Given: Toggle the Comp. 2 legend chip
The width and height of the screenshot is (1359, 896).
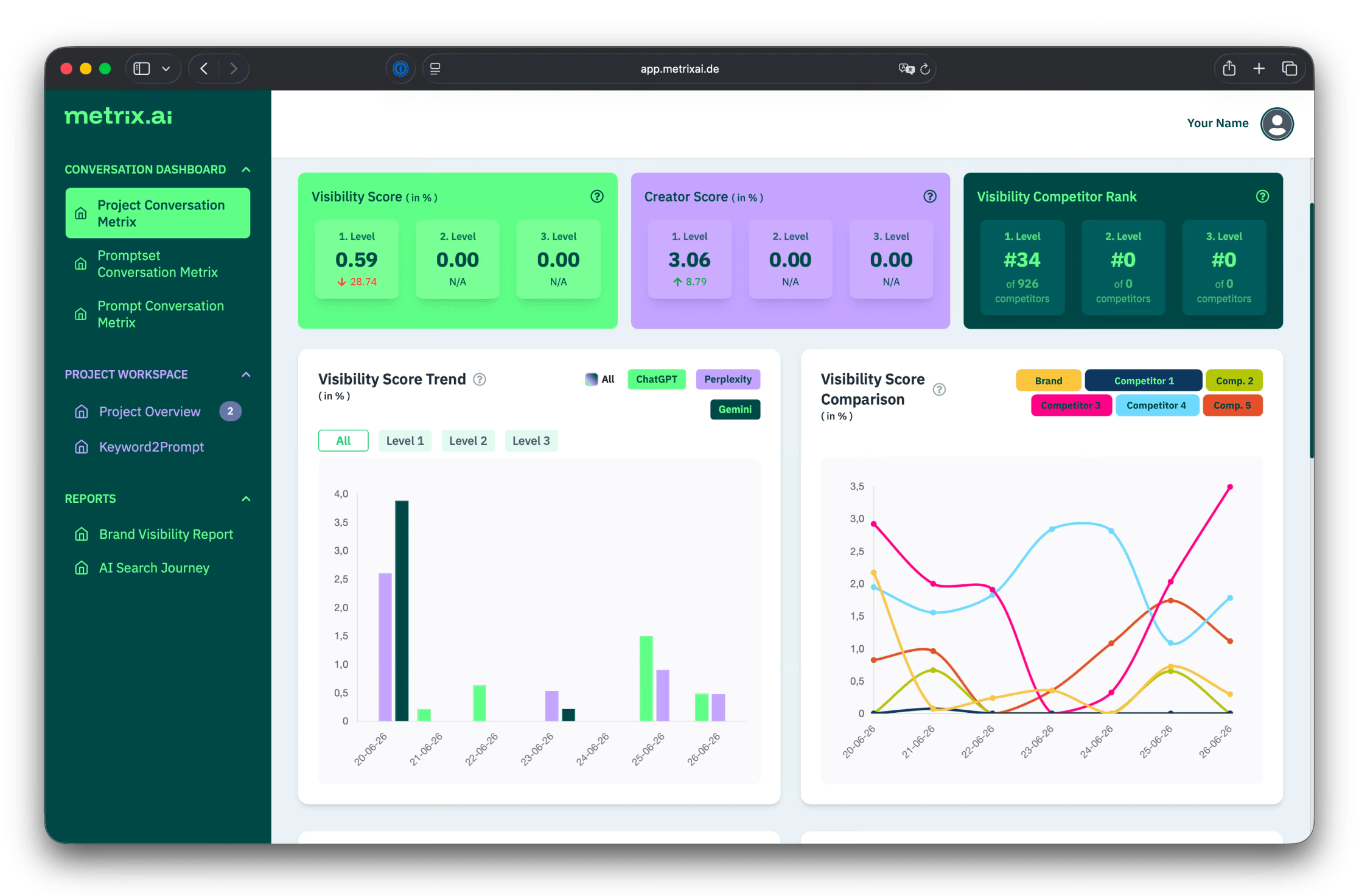Looking at the screenshot, I should point(1234,380).
